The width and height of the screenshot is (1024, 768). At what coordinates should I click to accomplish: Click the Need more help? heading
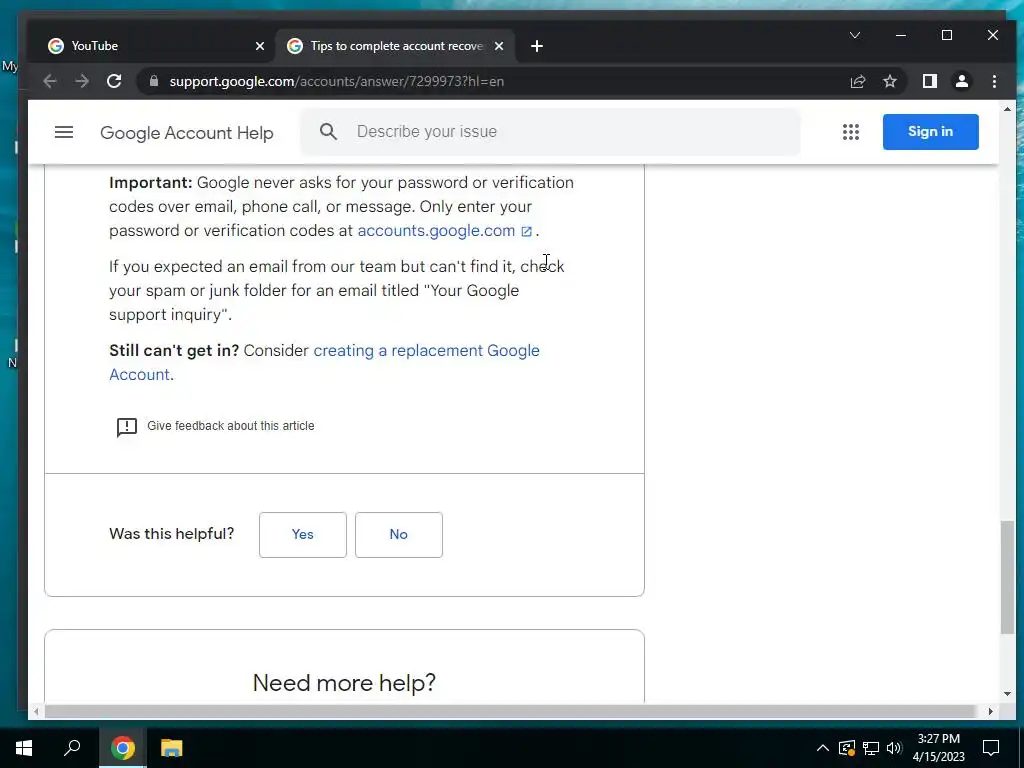344,683
